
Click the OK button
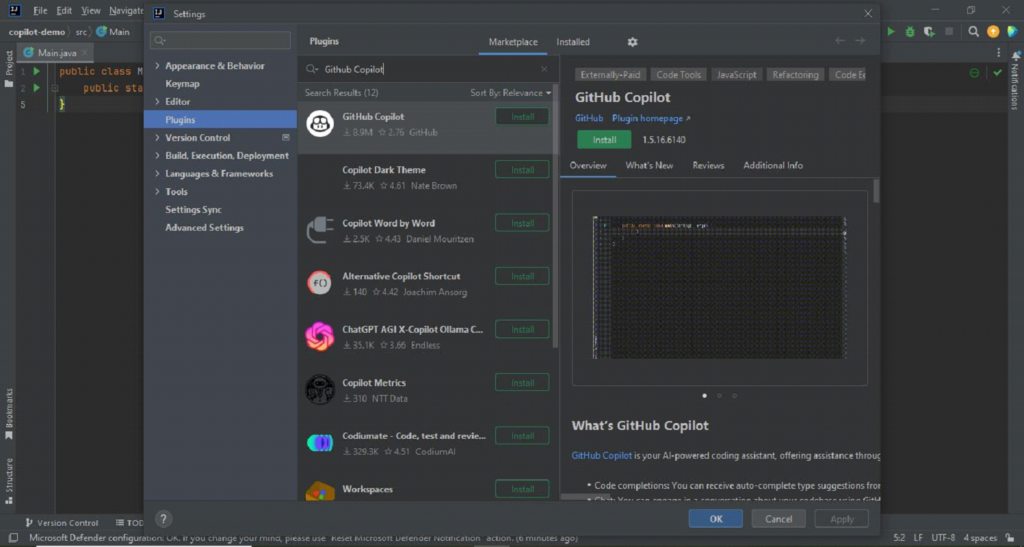click(x=716, y=519)
